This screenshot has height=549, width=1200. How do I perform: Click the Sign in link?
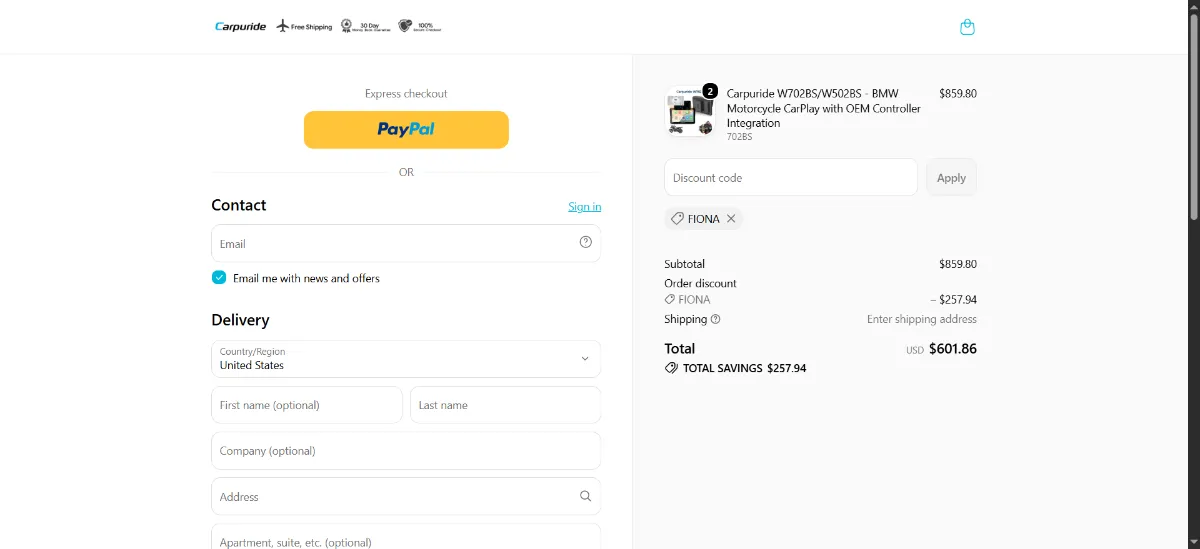(x=585, y=207)
